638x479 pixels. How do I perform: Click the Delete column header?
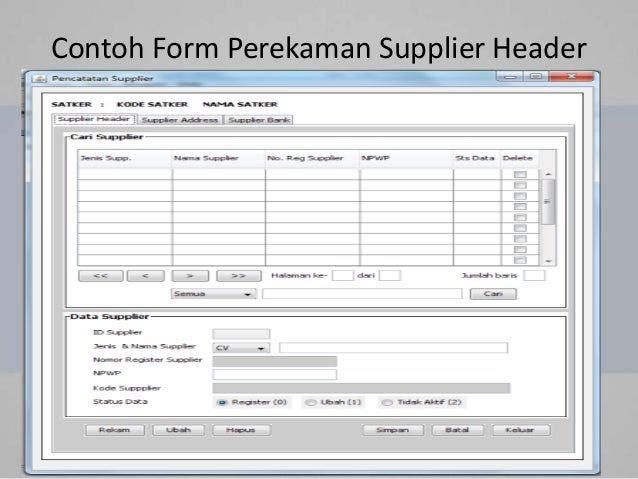click(520, 159)
